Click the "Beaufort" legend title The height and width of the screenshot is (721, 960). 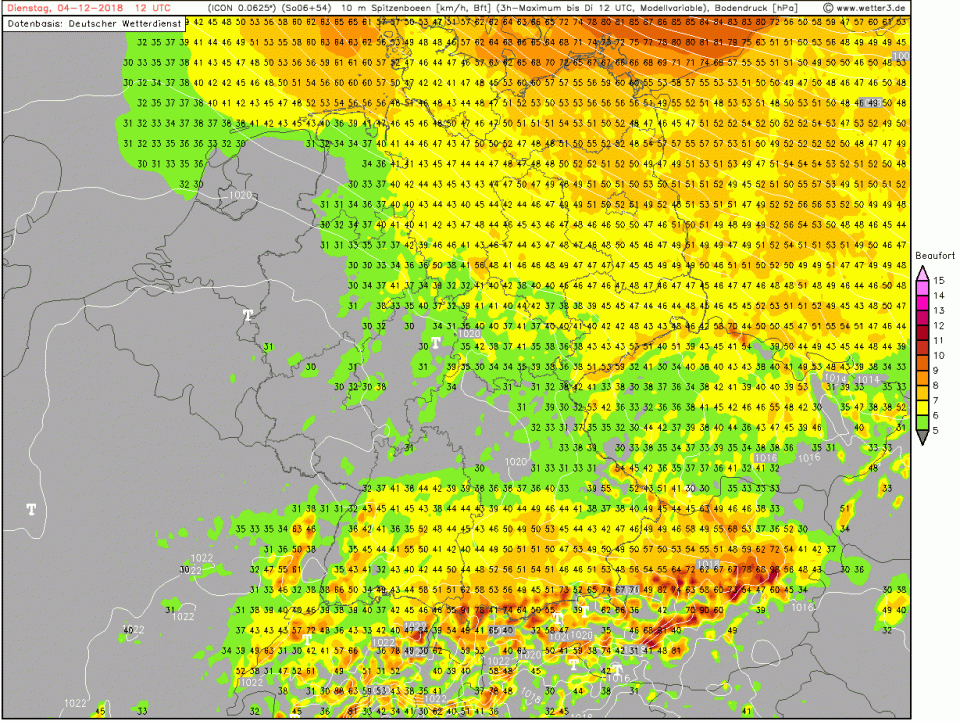click(934, 254)
